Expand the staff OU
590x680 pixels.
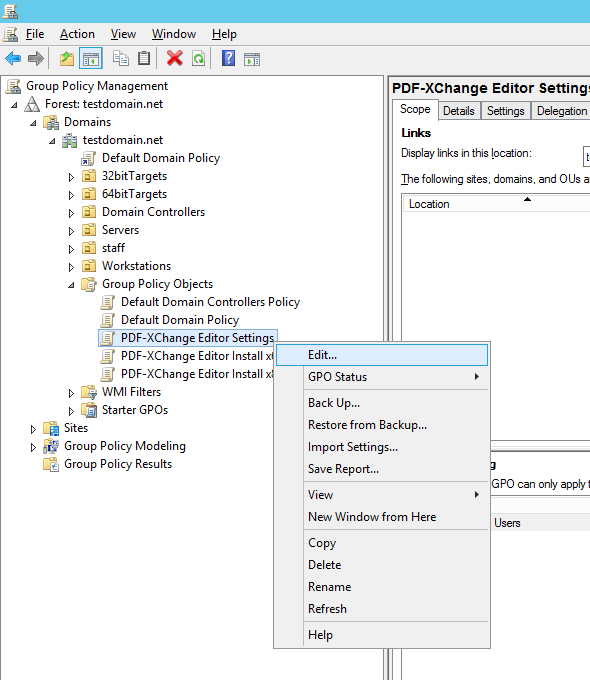pos(71,249)
